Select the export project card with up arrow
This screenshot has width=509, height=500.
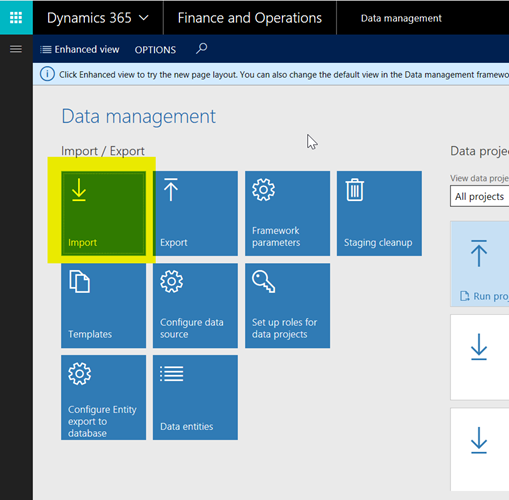click(x=480, y=263)
